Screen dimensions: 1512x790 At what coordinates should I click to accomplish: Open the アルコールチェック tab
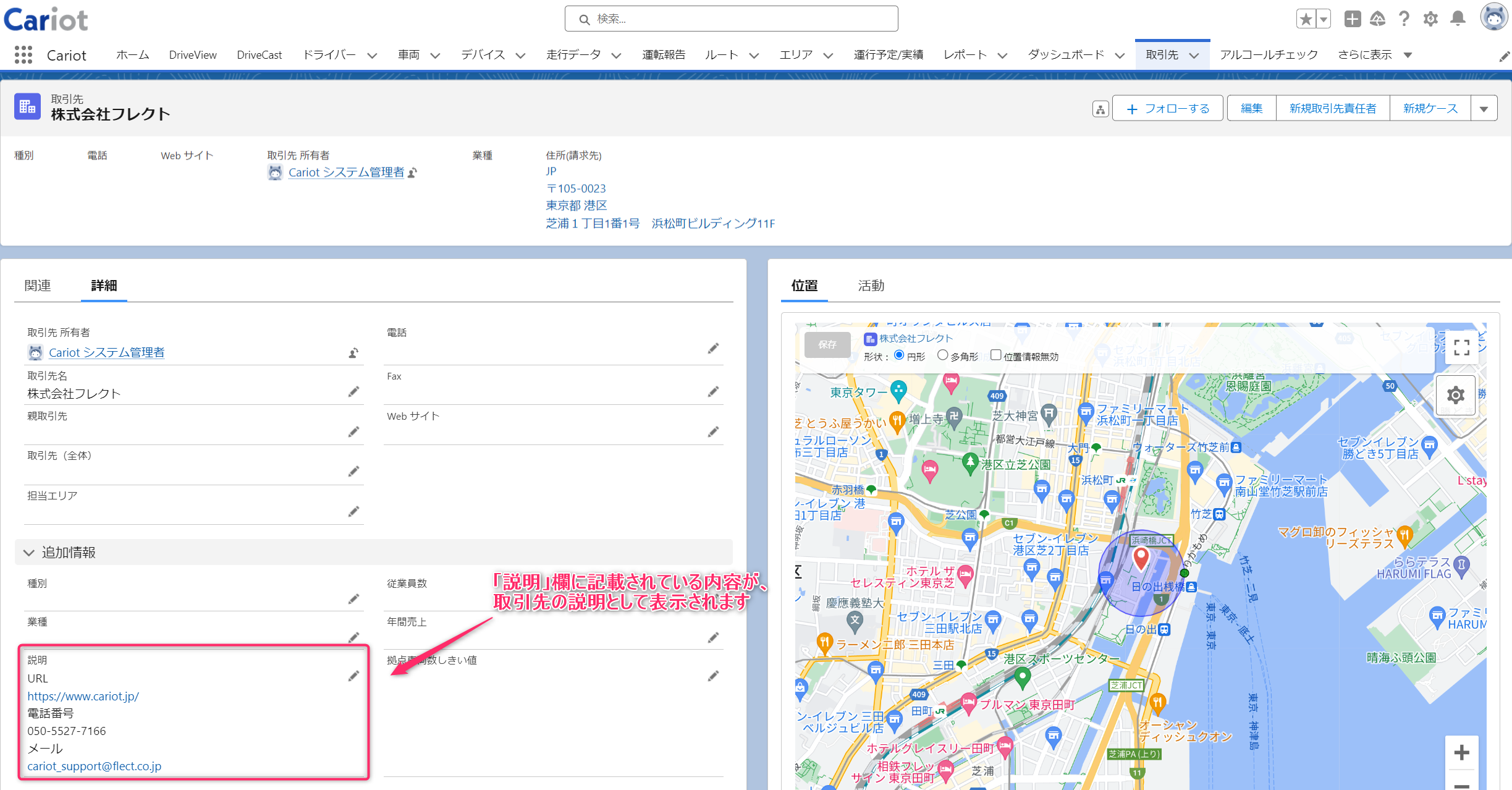(x=1269, y=55)
